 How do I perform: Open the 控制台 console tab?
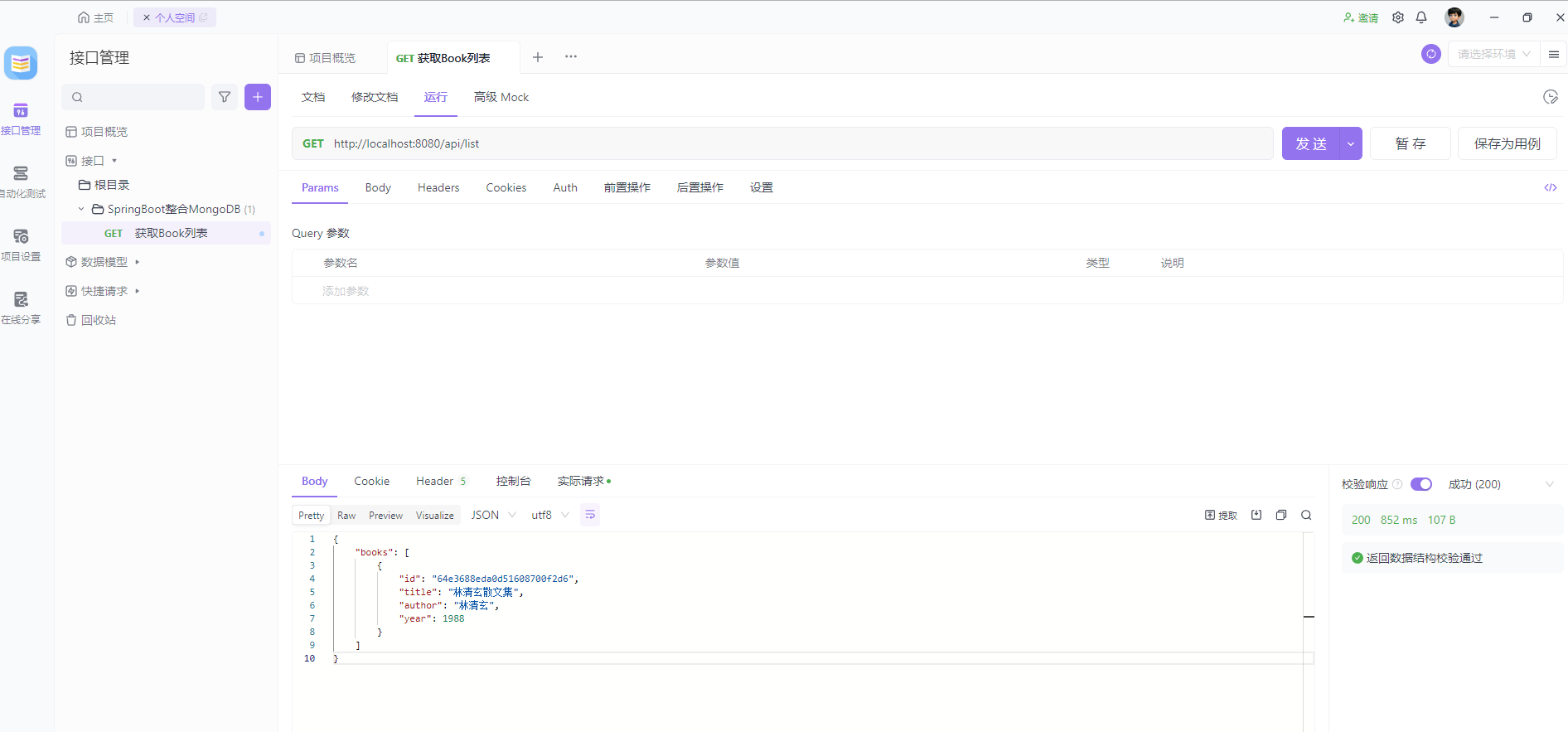pos(513,481)
